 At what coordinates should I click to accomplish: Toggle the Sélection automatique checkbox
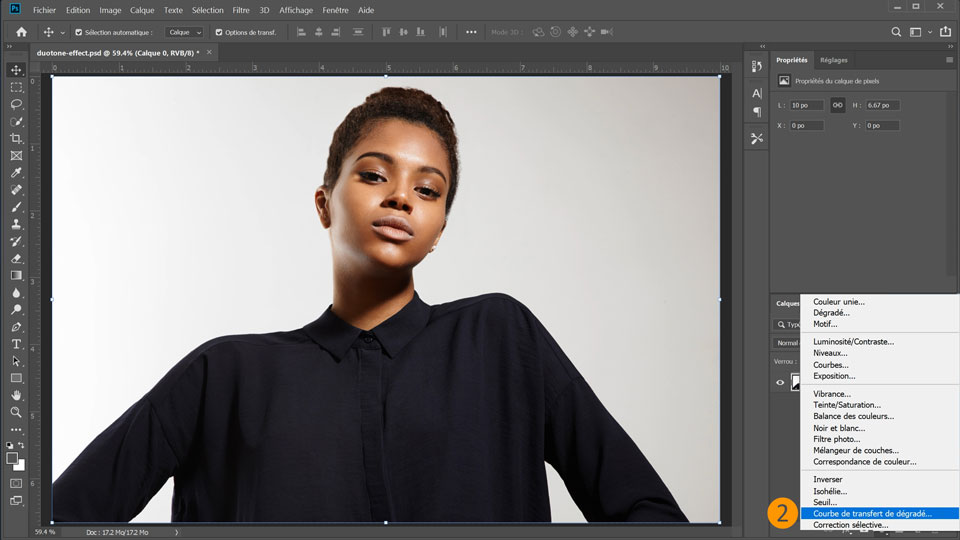click(78, 32)
